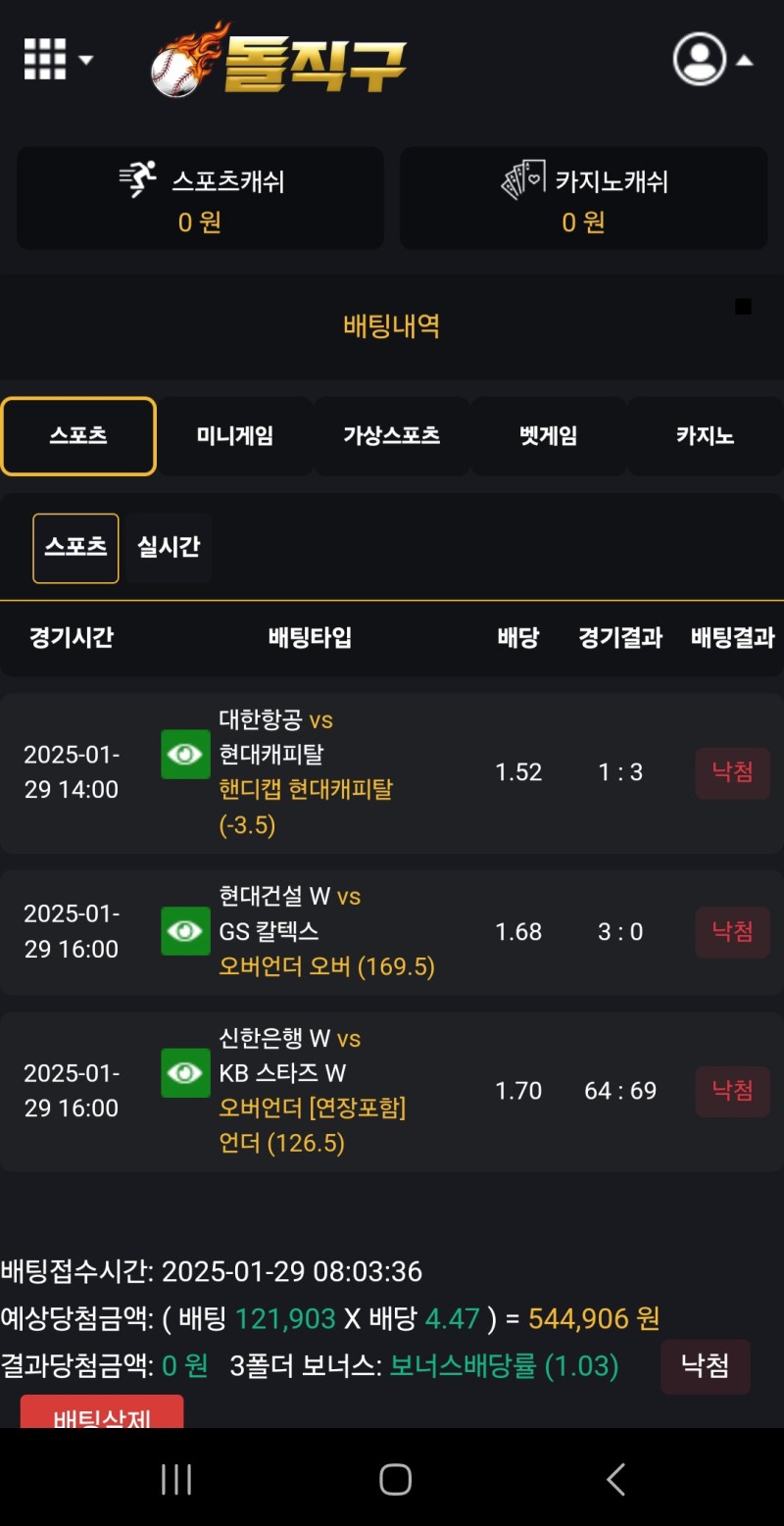Select the 가상스포츠 tab
Viewport: 784px width, 1526px height.
pyautogui.click(x=392, y=436)
